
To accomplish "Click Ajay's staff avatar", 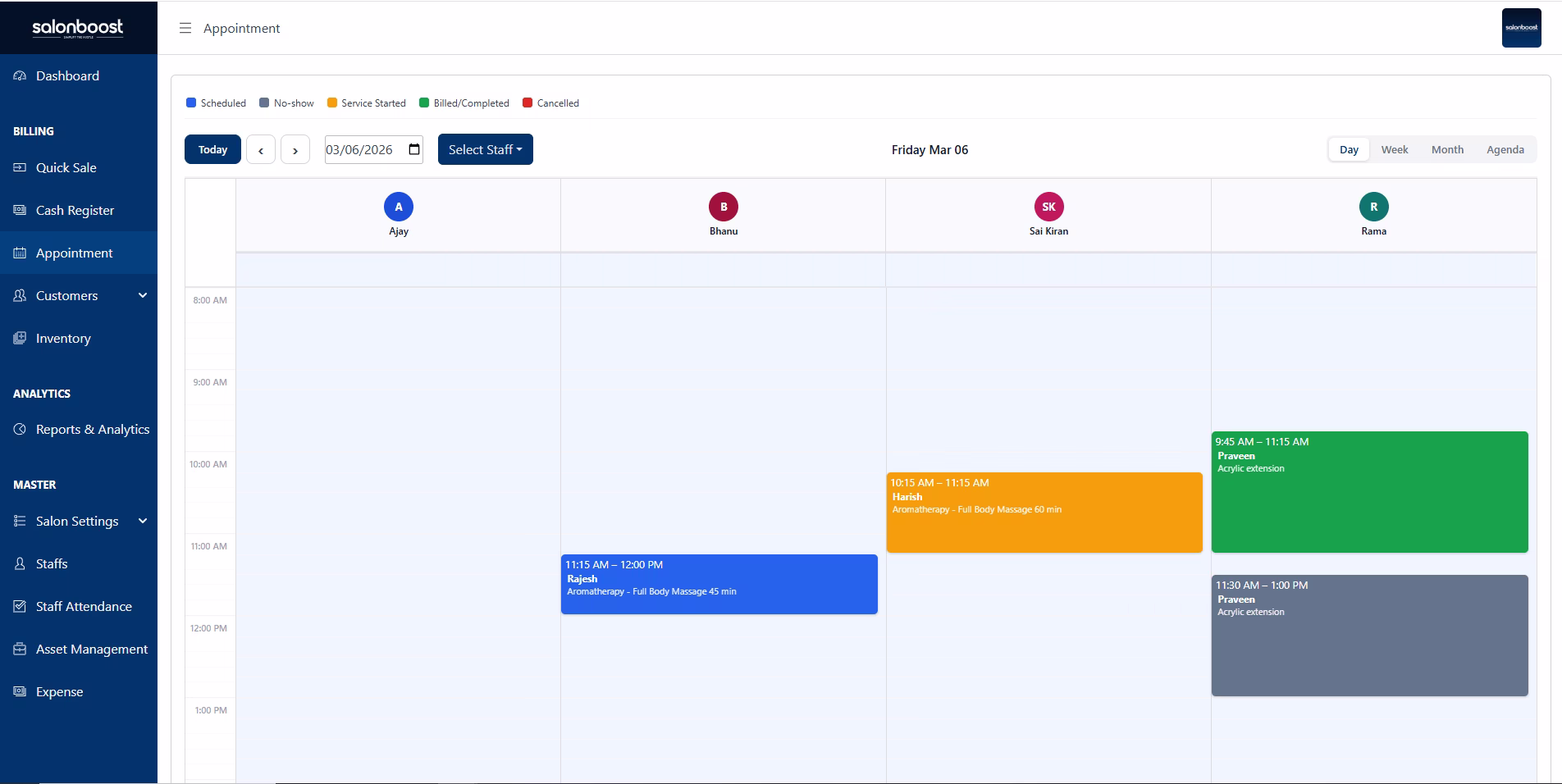I will 399,207.
